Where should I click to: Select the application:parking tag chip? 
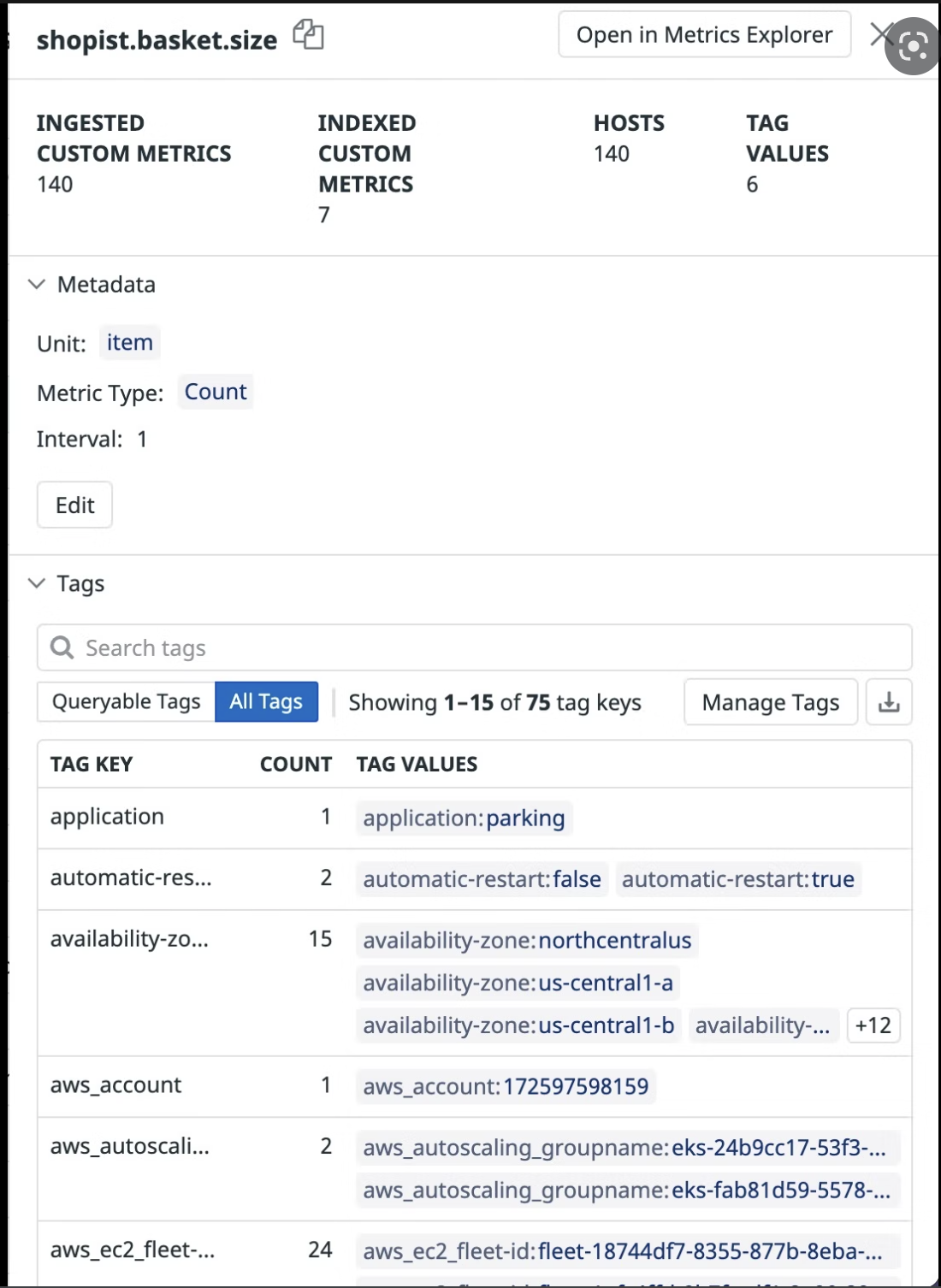[x=464, y=818]
